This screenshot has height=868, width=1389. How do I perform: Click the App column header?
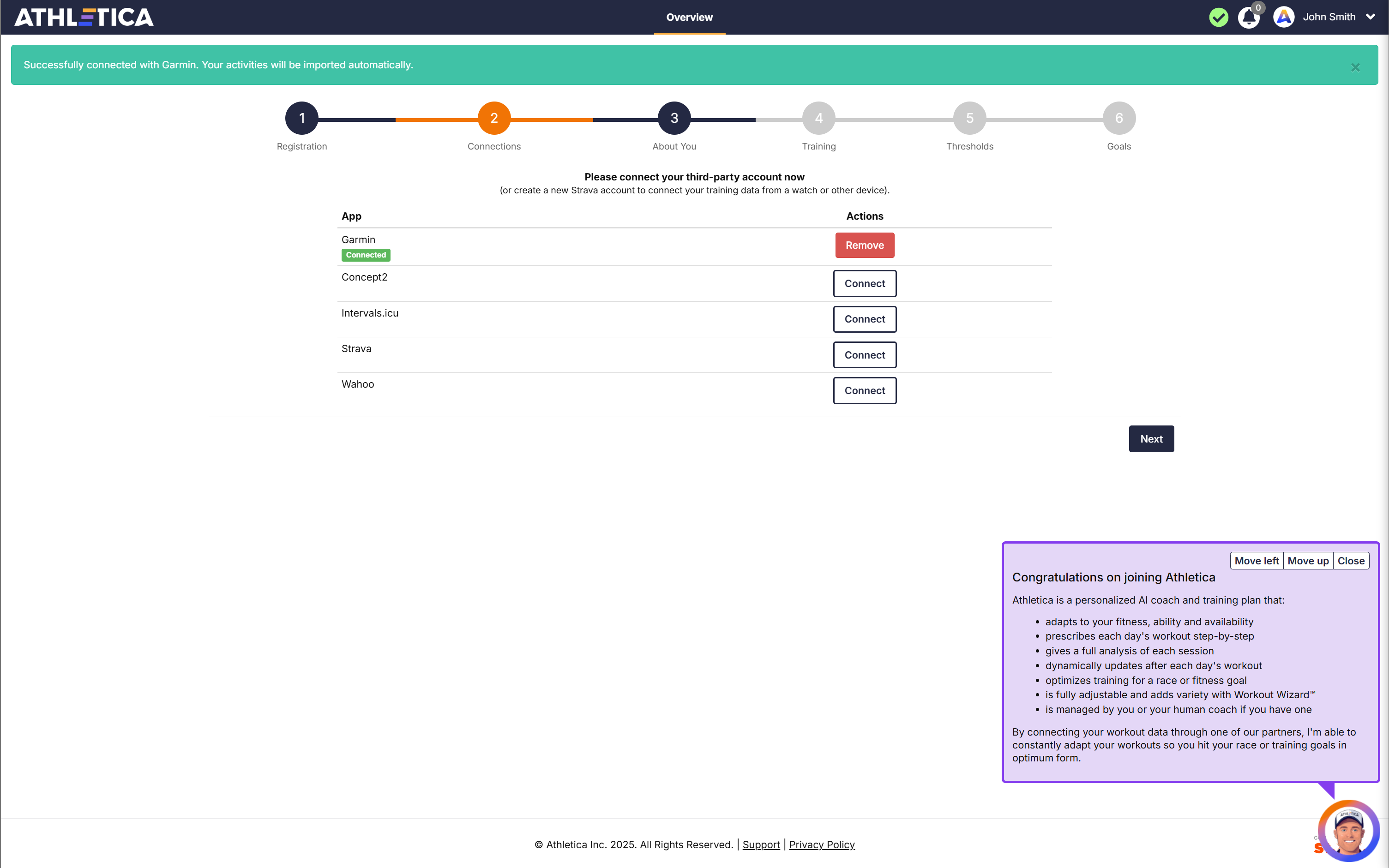(x=351, y=216)
